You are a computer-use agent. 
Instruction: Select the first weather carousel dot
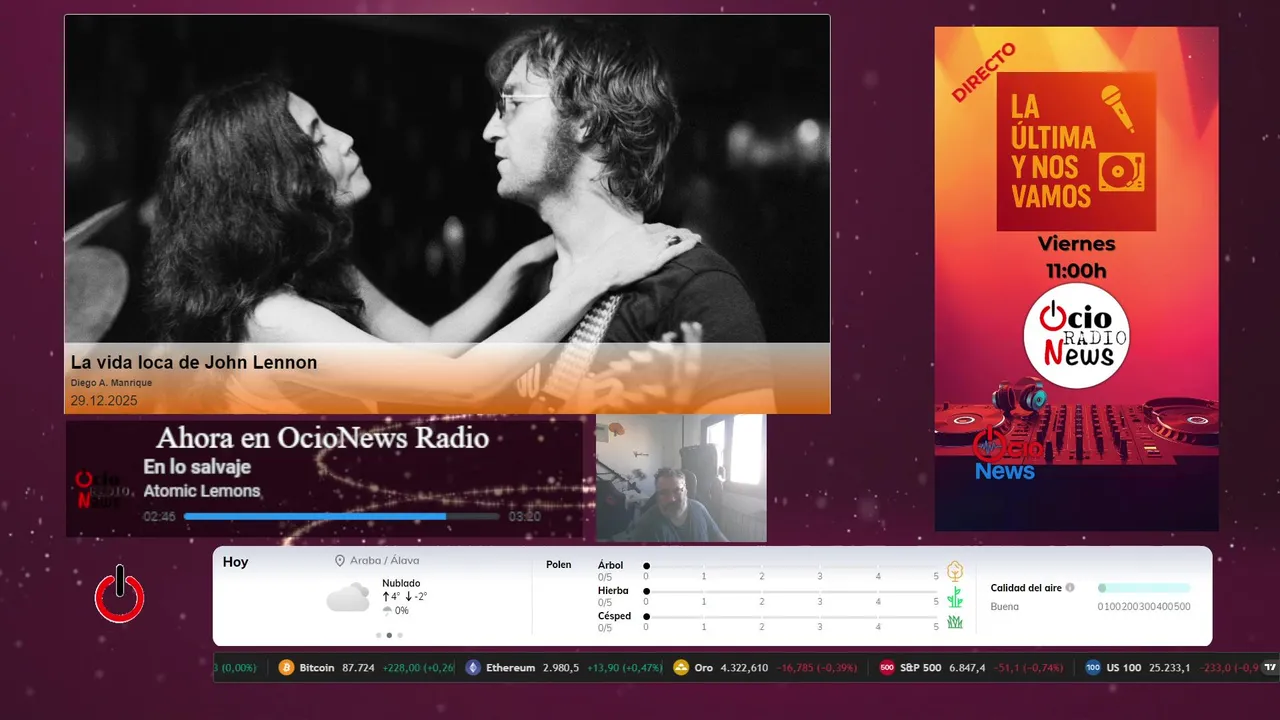[378, 635]
